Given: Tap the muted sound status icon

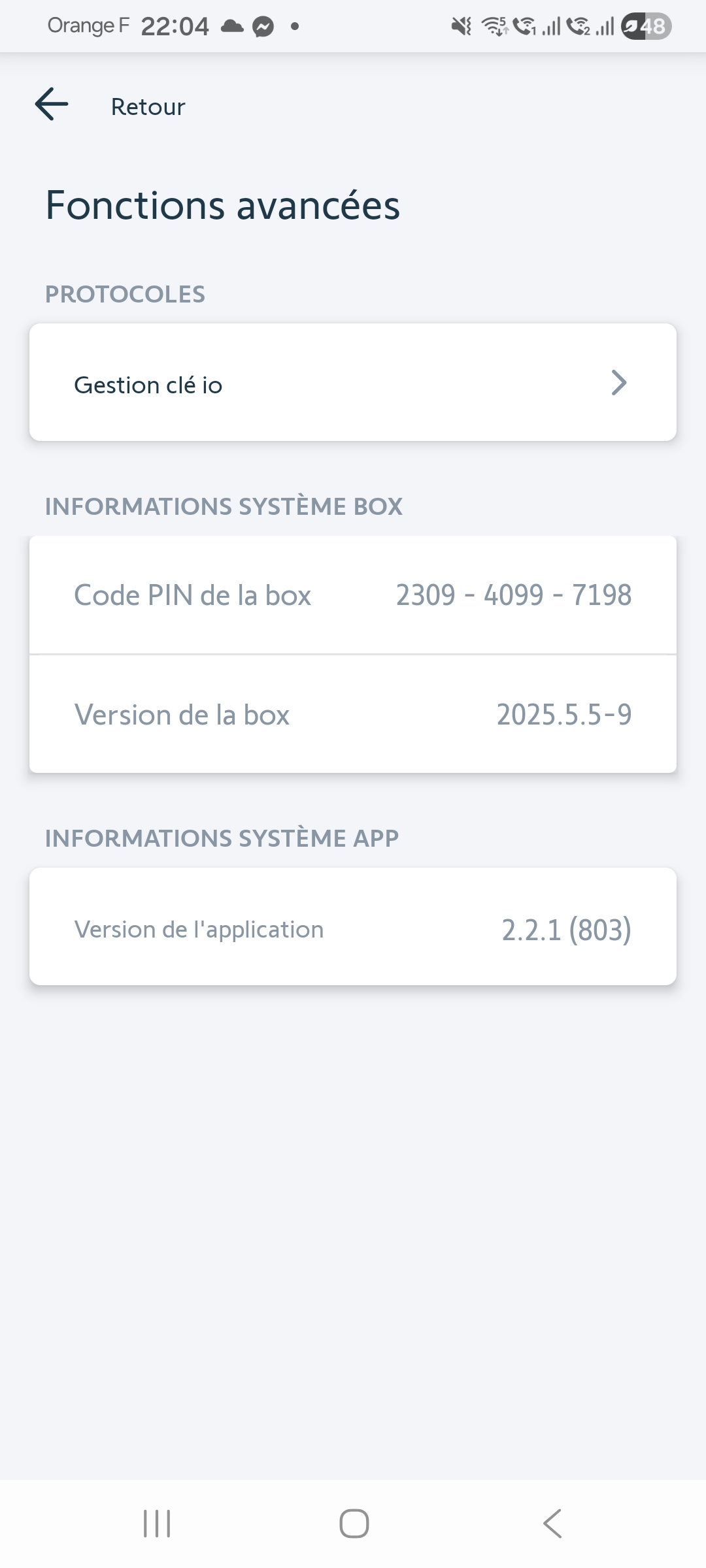Looking at the screenshot, I should [x=462, y=27].
